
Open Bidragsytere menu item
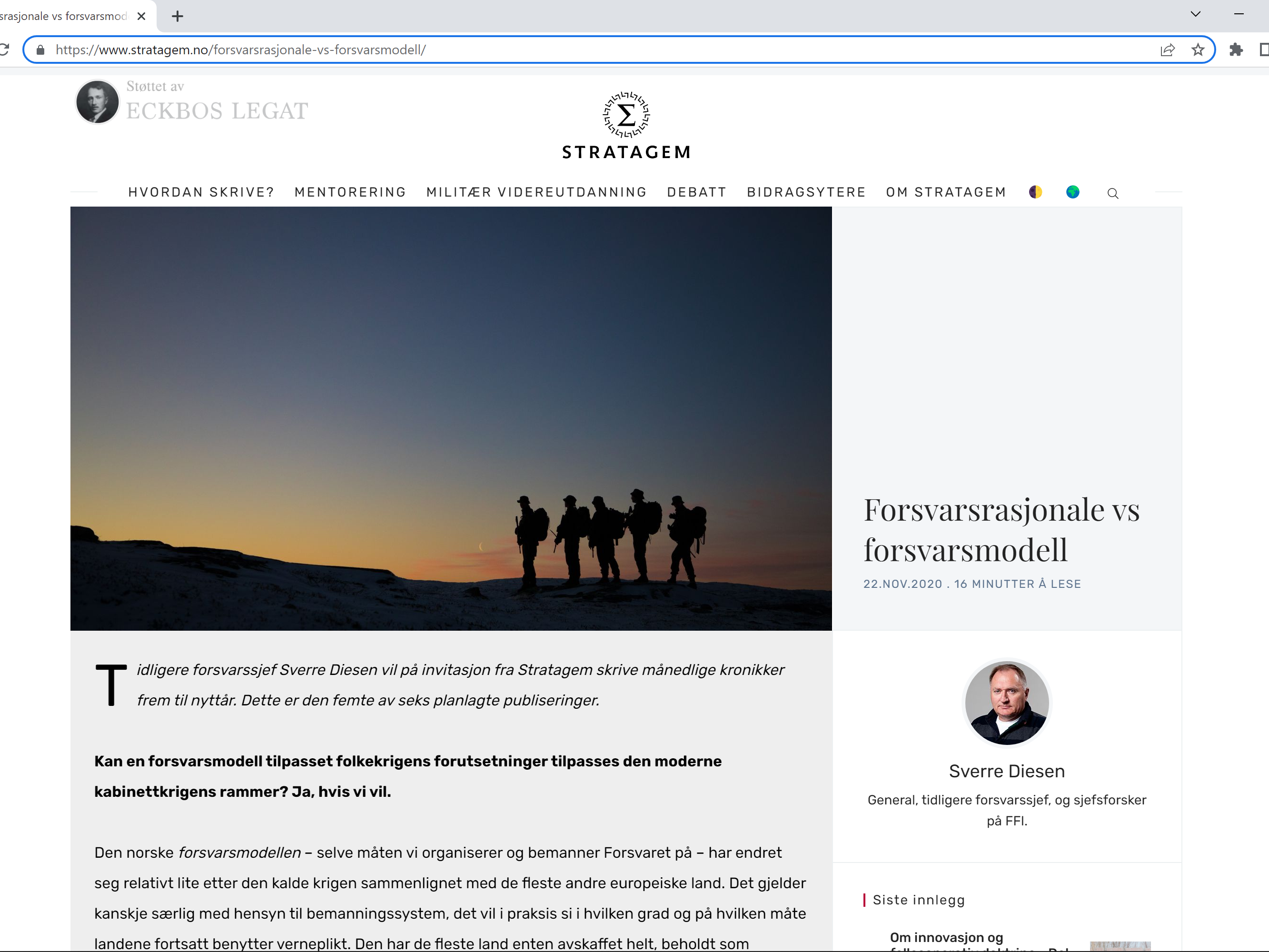tap(807, 192)
